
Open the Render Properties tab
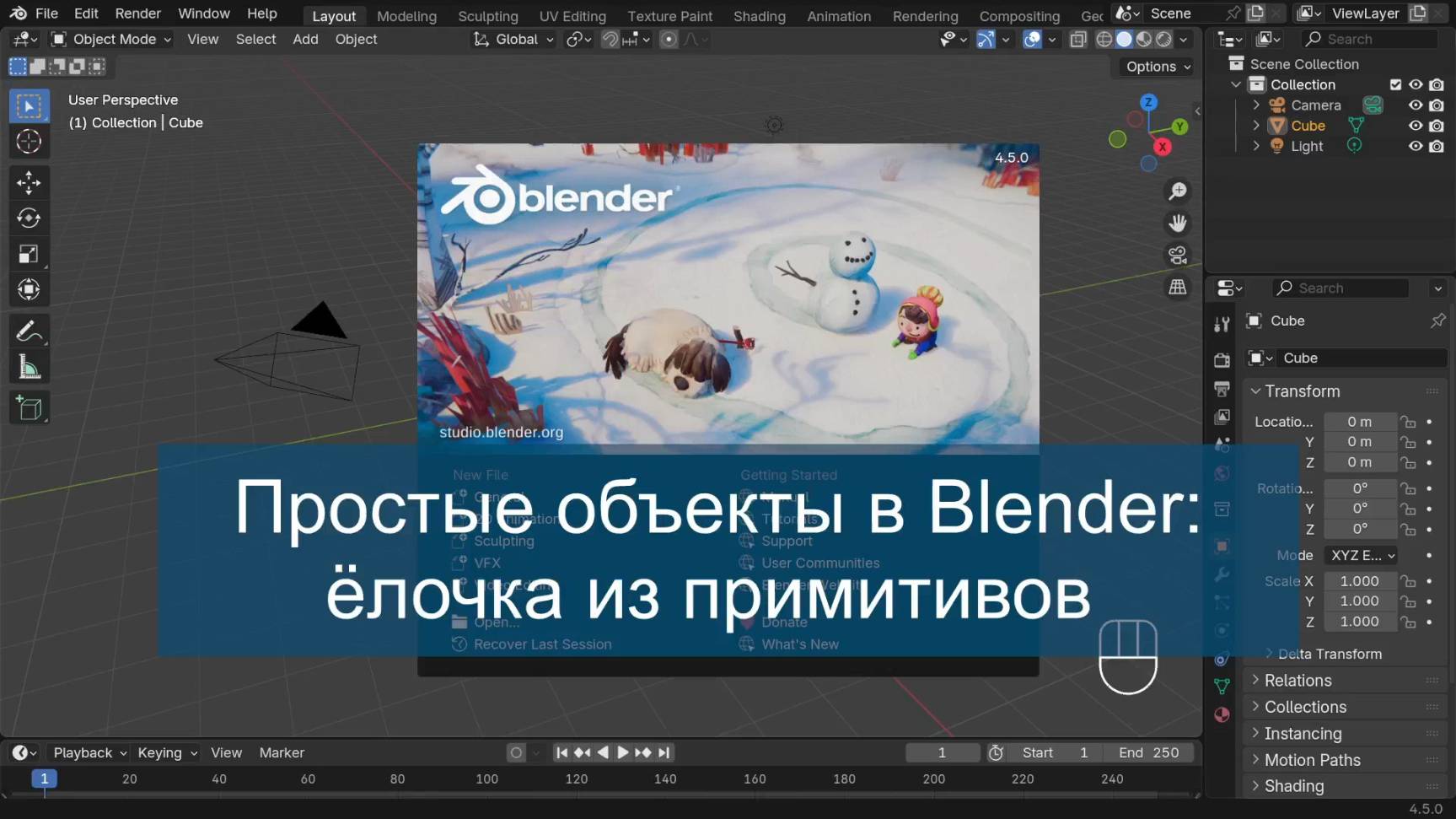pos(1222,360)
